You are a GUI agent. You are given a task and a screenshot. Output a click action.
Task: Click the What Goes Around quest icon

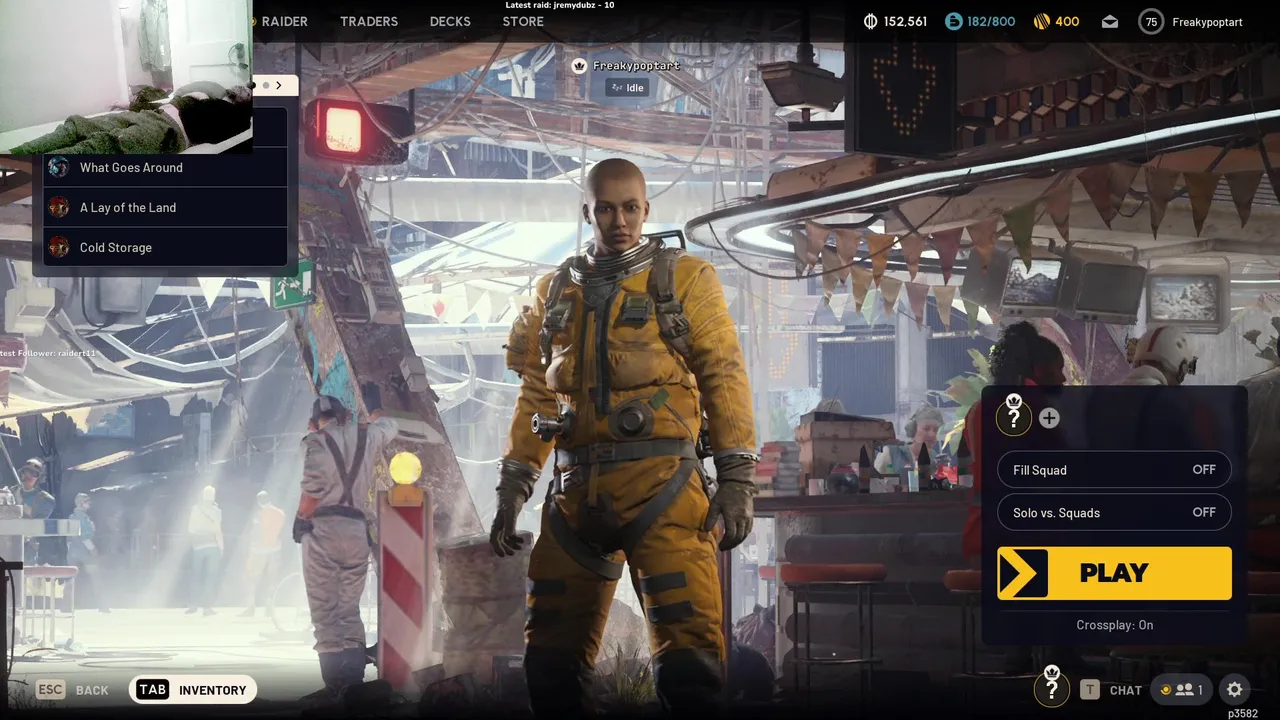[59, 167]
